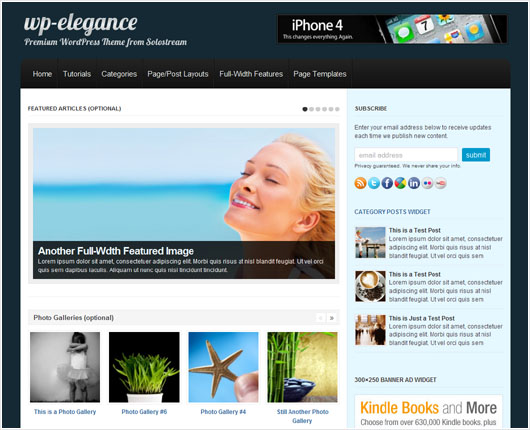Screen dimensions: 530x430
Task: Submit the email subscription form
Action: (476, 155)
